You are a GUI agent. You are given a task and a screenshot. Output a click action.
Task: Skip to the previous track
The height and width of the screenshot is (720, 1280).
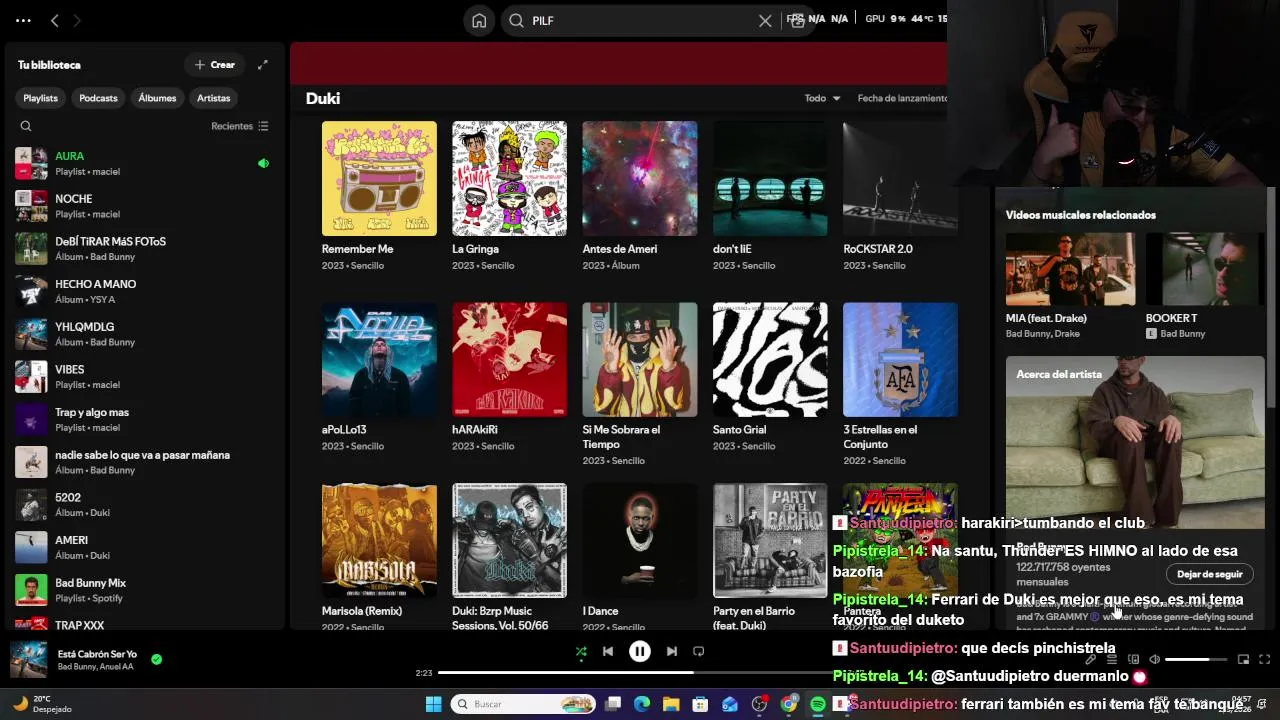coord(607,651)
